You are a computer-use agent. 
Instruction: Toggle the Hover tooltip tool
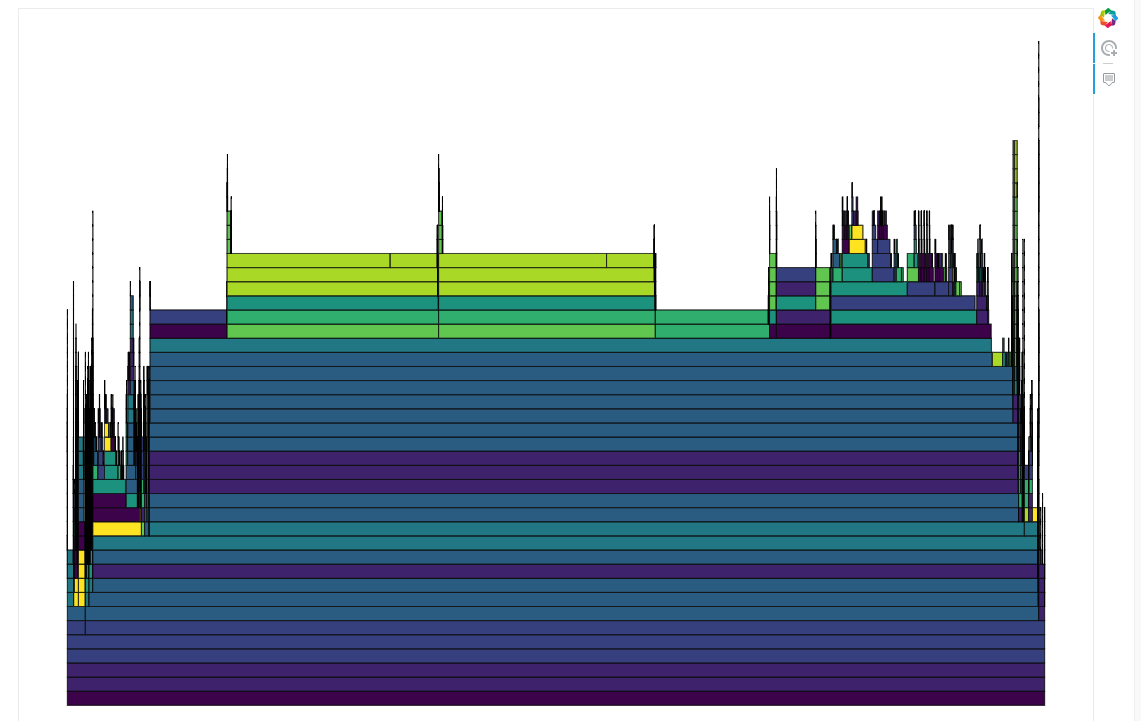point(1108,79)
